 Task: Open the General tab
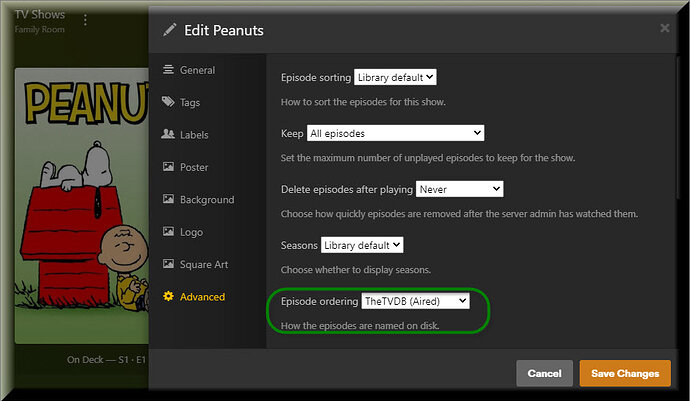point(198,70)
